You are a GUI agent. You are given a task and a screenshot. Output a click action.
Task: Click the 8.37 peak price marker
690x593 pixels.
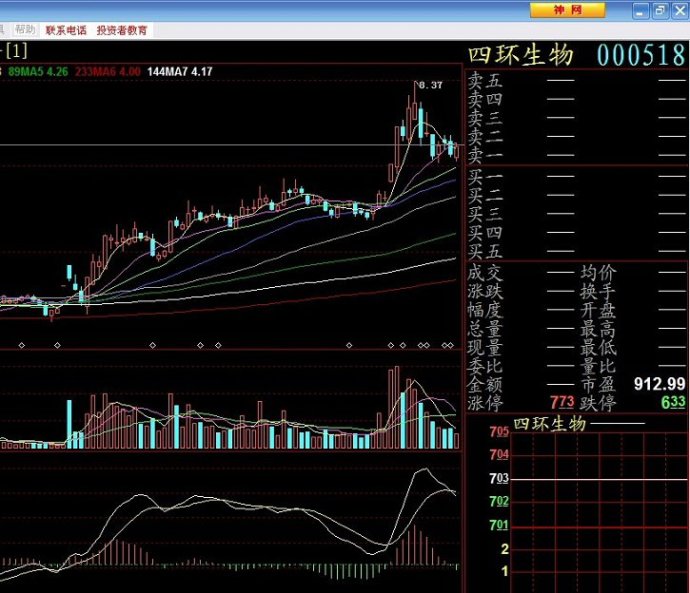tap(430, 86)
